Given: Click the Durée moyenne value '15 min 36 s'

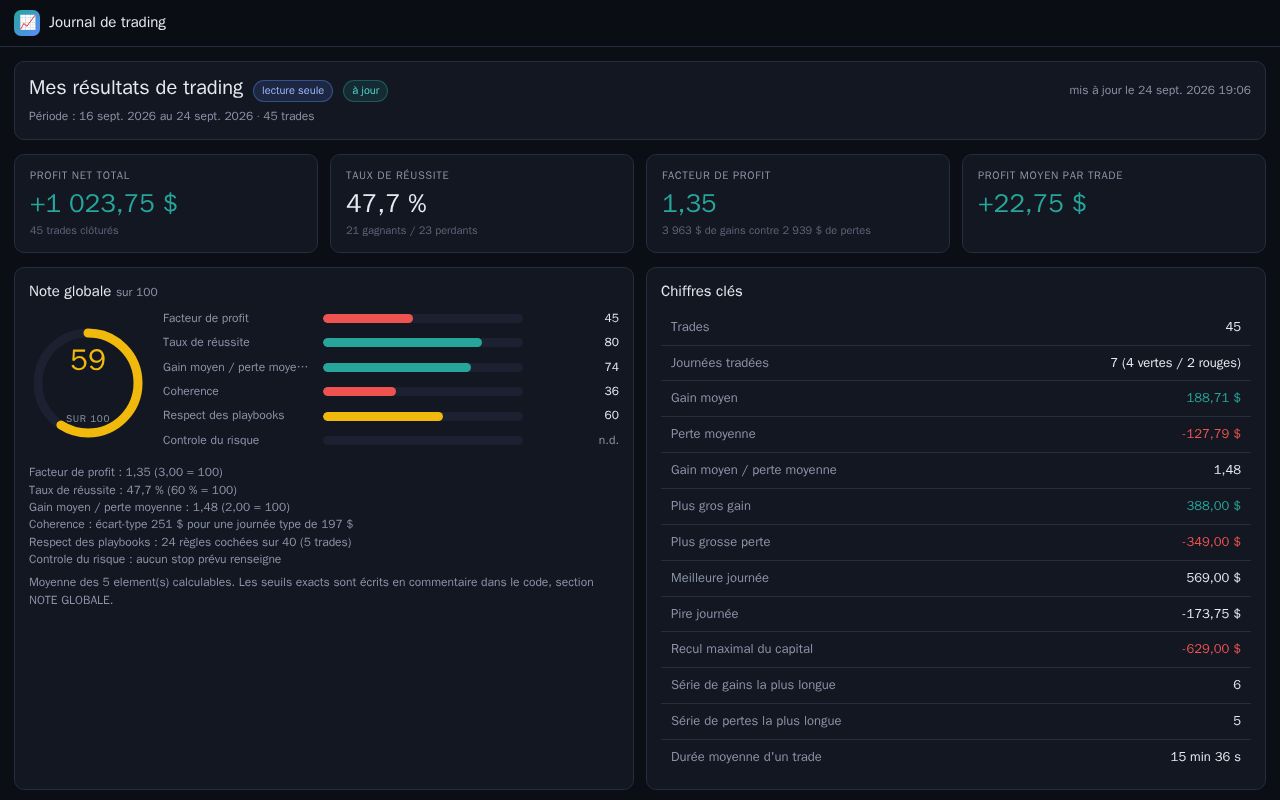Looking at the screenshot, I should (x=1205, y=757).
